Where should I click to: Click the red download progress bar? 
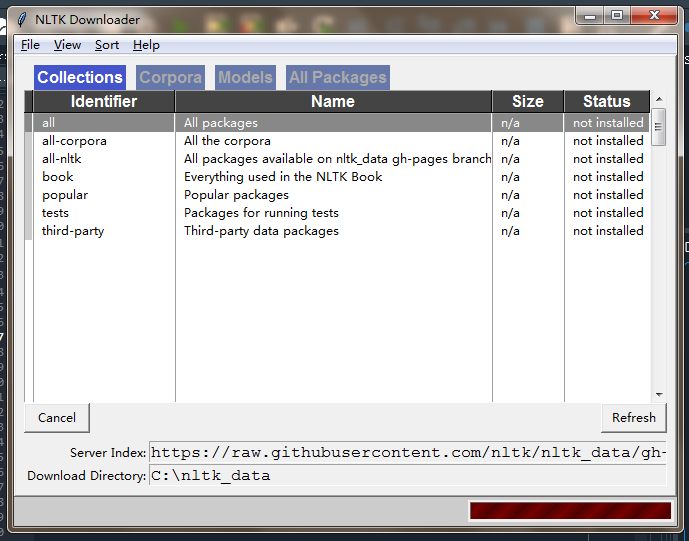570,511
